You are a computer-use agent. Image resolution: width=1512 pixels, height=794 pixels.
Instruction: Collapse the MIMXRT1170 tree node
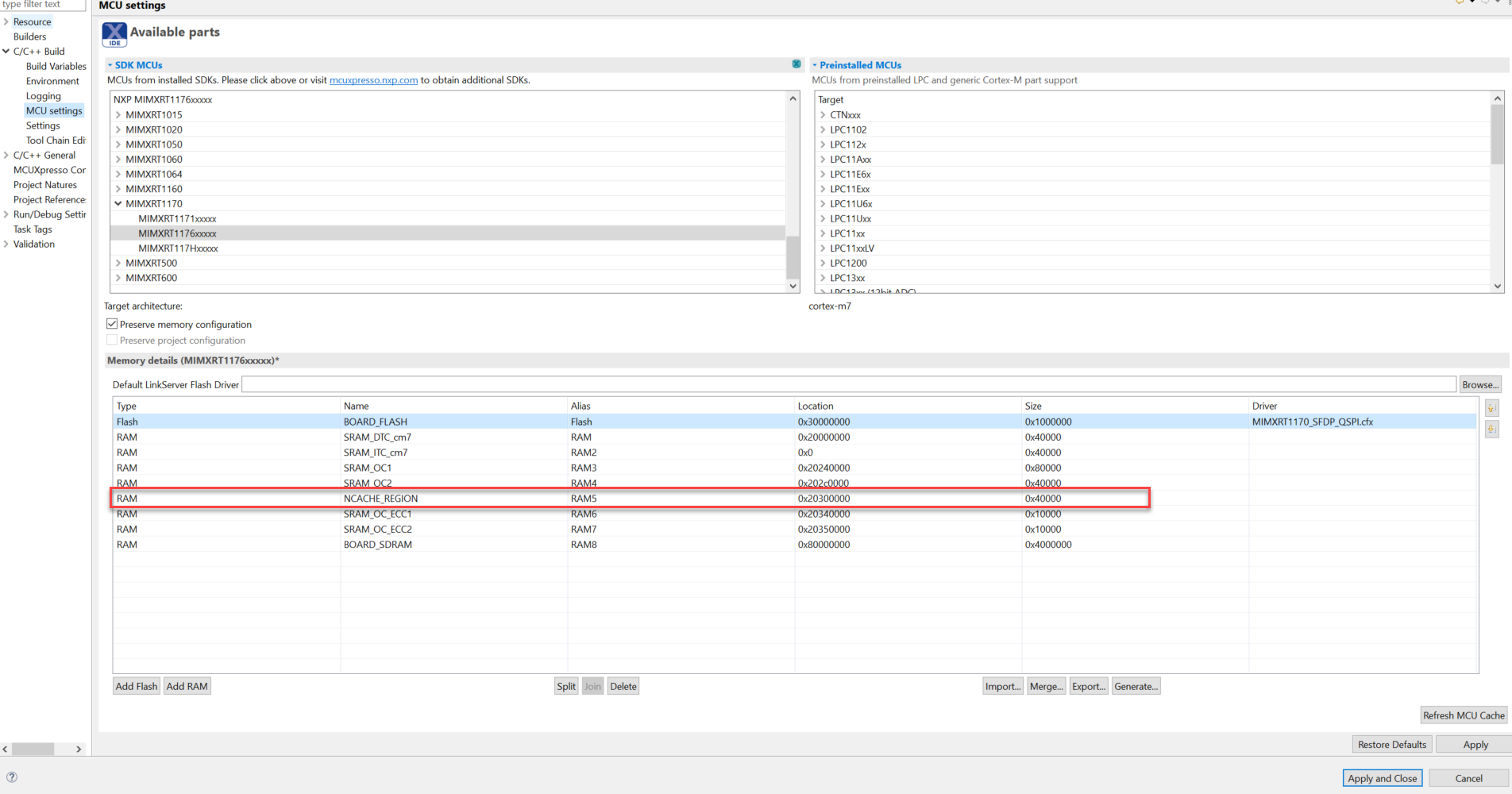point(118,203)
